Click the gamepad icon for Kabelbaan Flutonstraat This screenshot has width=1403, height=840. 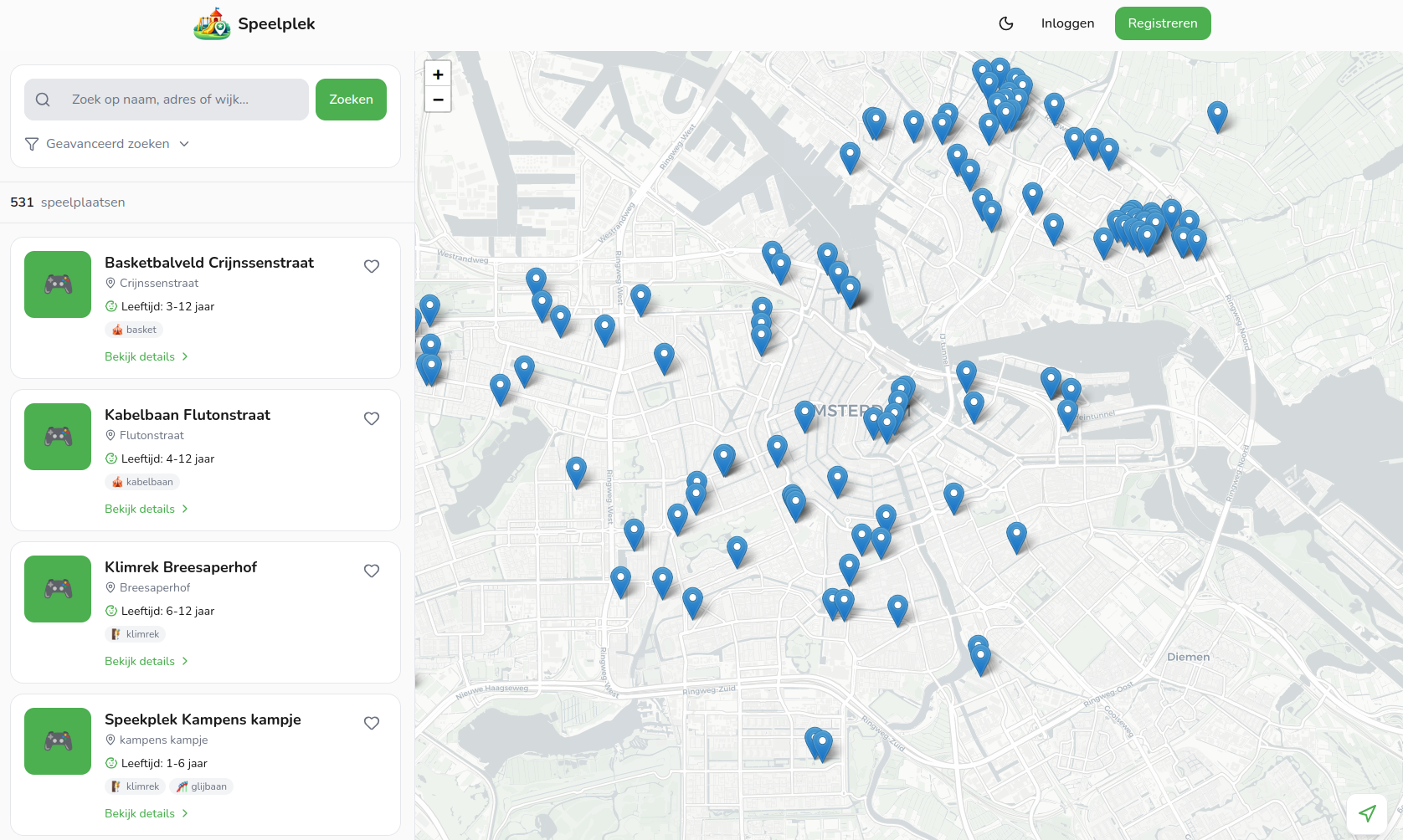coord(57,436)
